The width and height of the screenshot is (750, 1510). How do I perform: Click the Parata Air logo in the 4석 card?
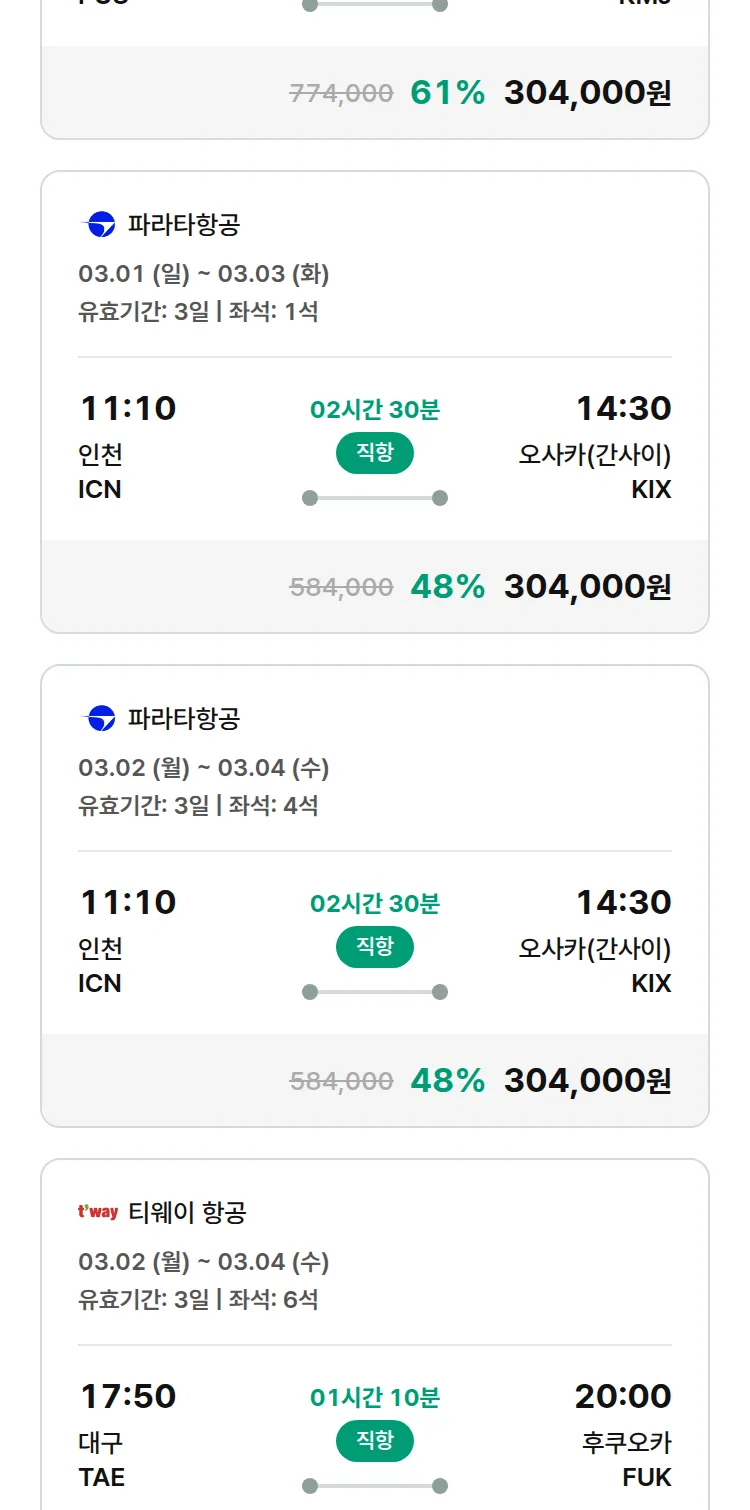pyautogui.click(x=101, y=719)
